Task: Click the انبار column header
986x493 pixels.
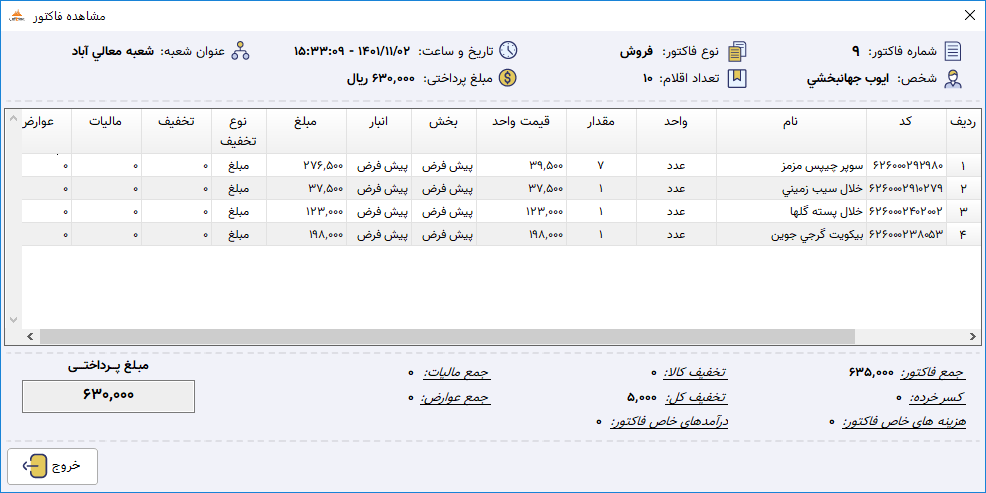Action: coord(379,131)
